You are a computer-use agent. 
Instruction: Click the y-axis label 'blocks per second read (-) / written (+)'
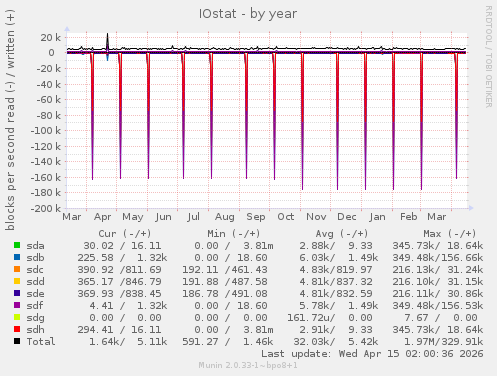coord(10,120)
